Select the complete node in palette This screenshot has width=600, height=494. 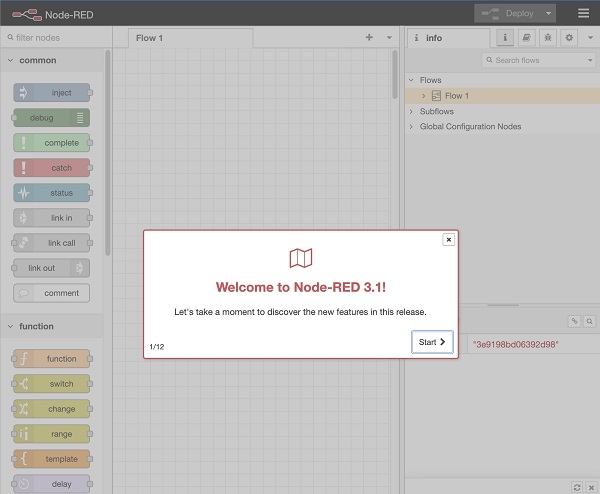[x=52, y=143]
